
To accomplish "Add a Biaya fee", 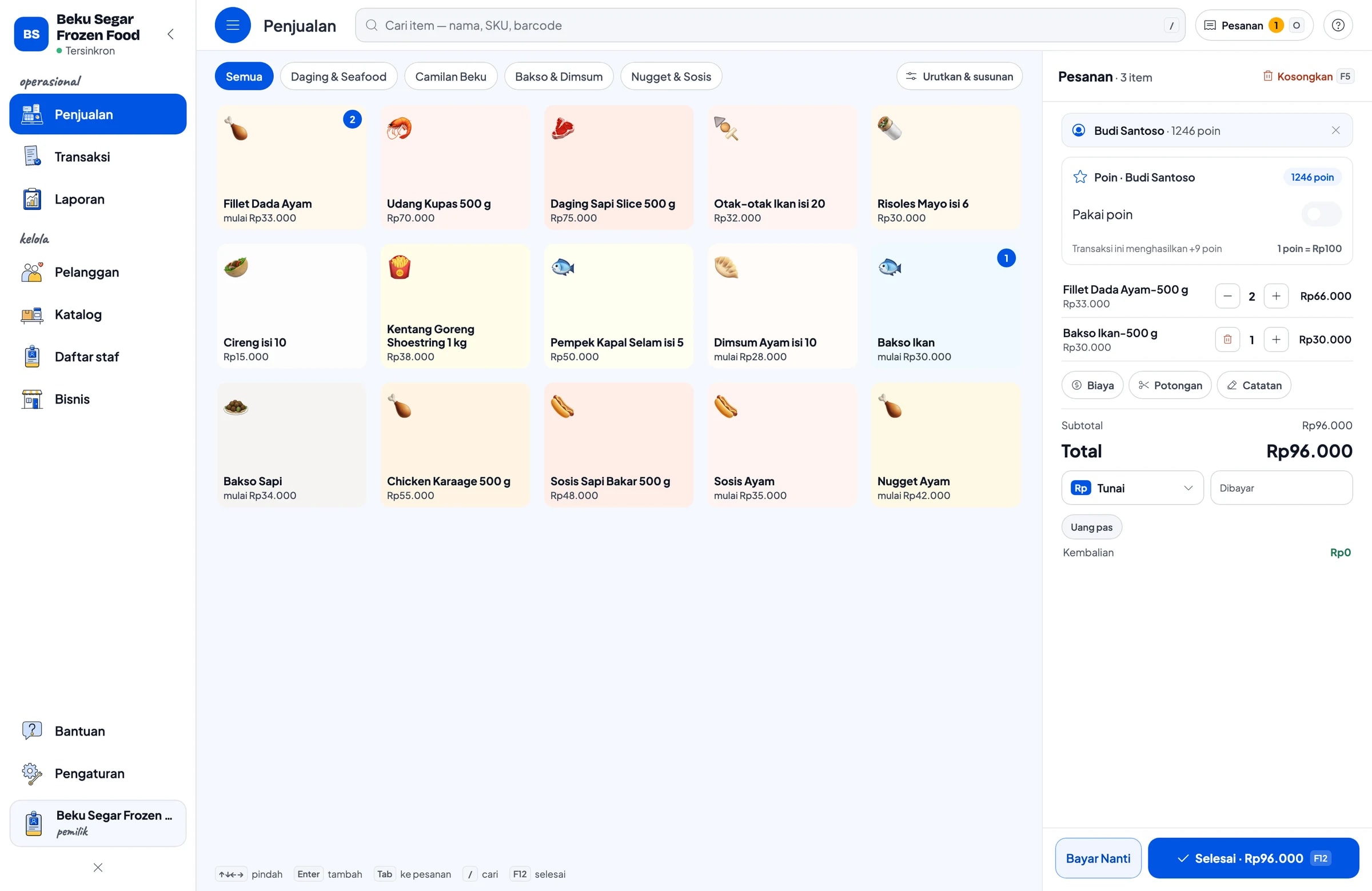I will pos(1092,385).
